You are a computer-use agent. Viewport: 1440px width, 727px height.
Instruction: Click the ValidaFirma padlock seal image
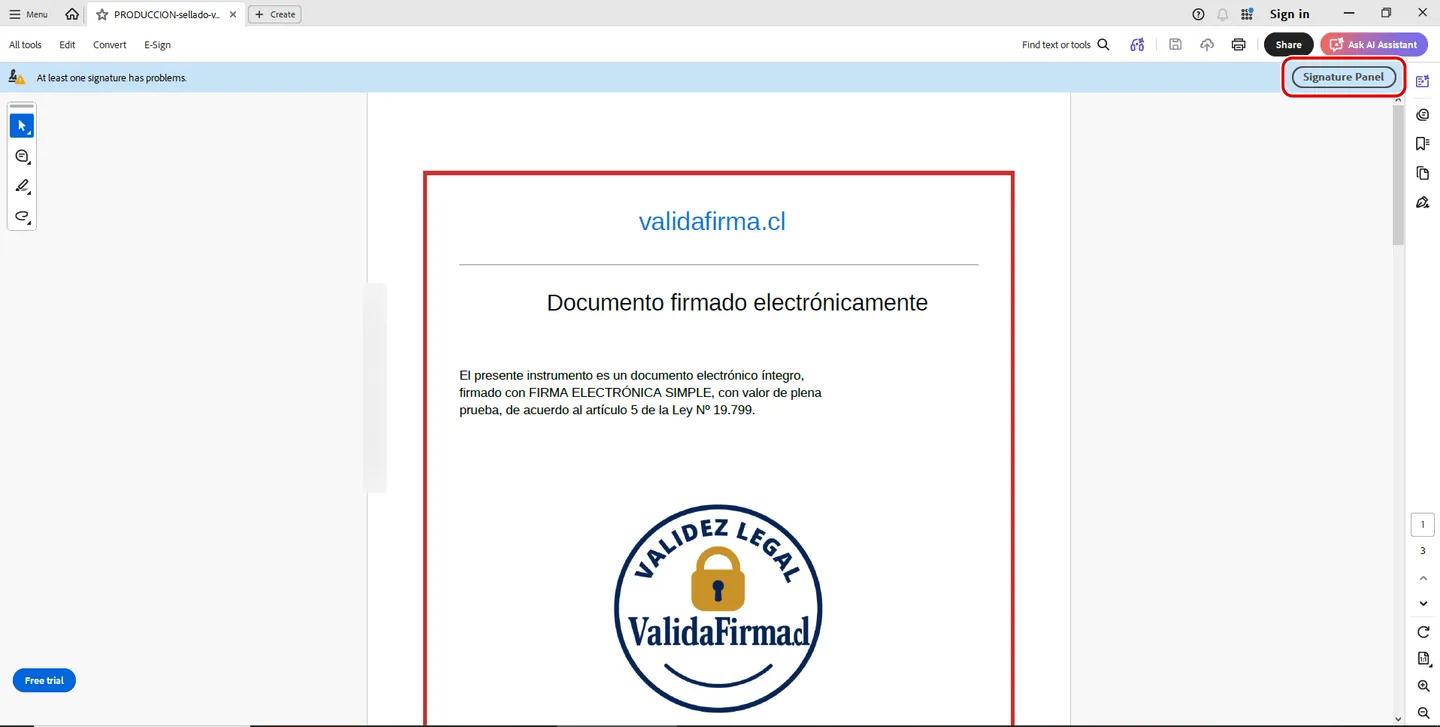[718, 607]
